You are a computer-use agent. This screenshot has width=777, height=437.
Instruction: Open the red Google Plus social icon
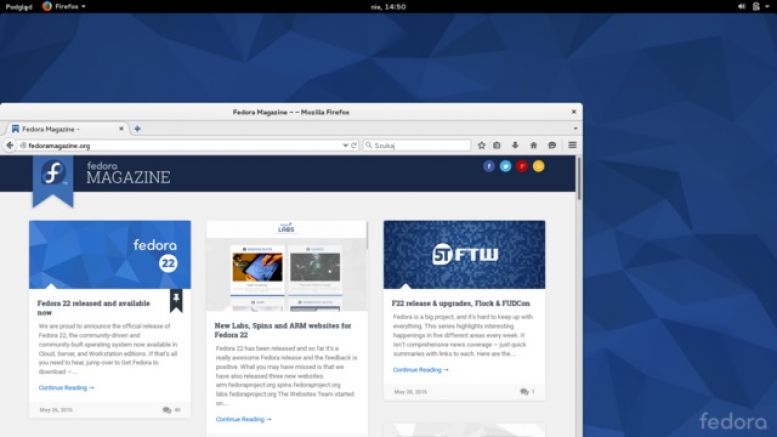[522, 166]
